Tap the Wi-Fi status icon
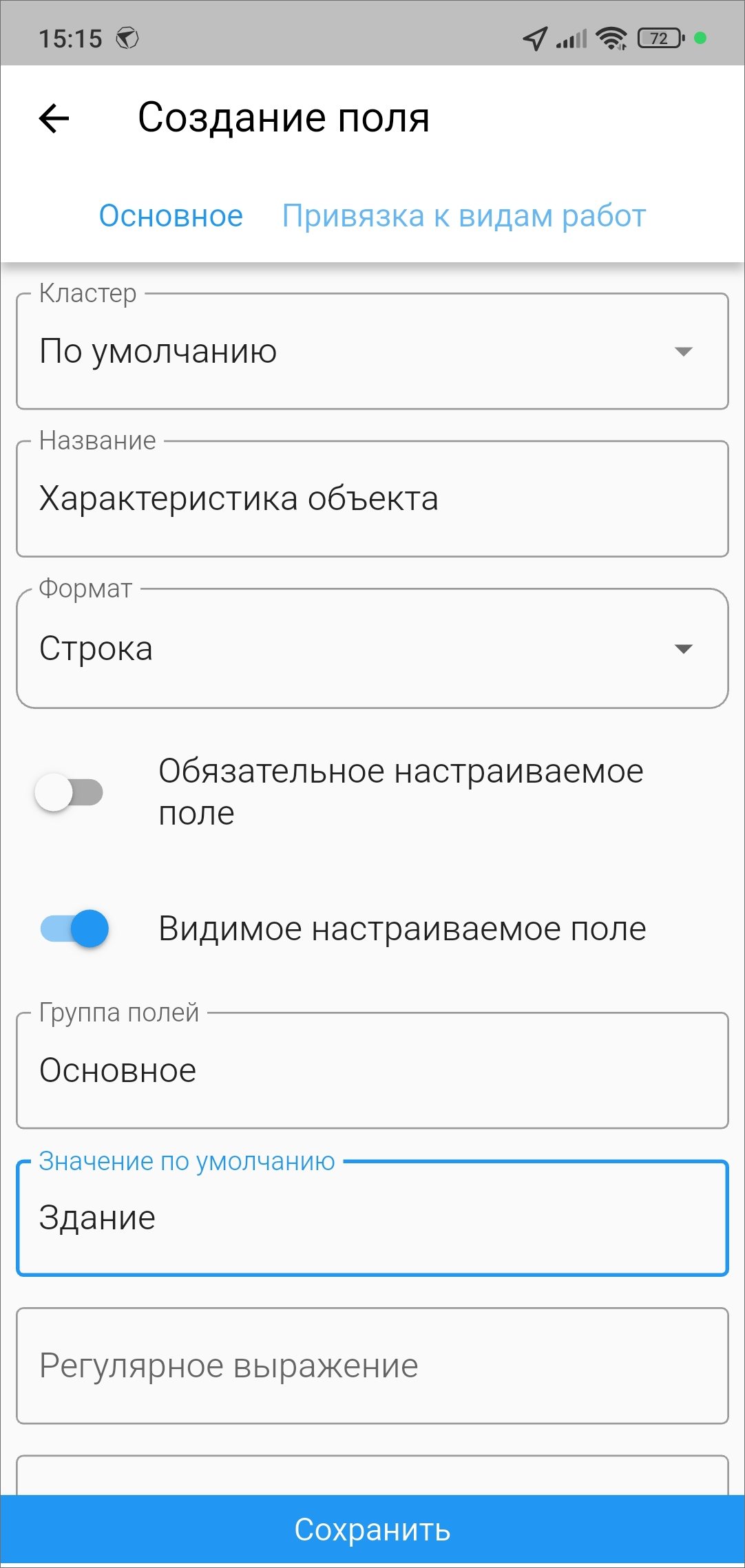 pyautogui.click(x=611, y=39)
